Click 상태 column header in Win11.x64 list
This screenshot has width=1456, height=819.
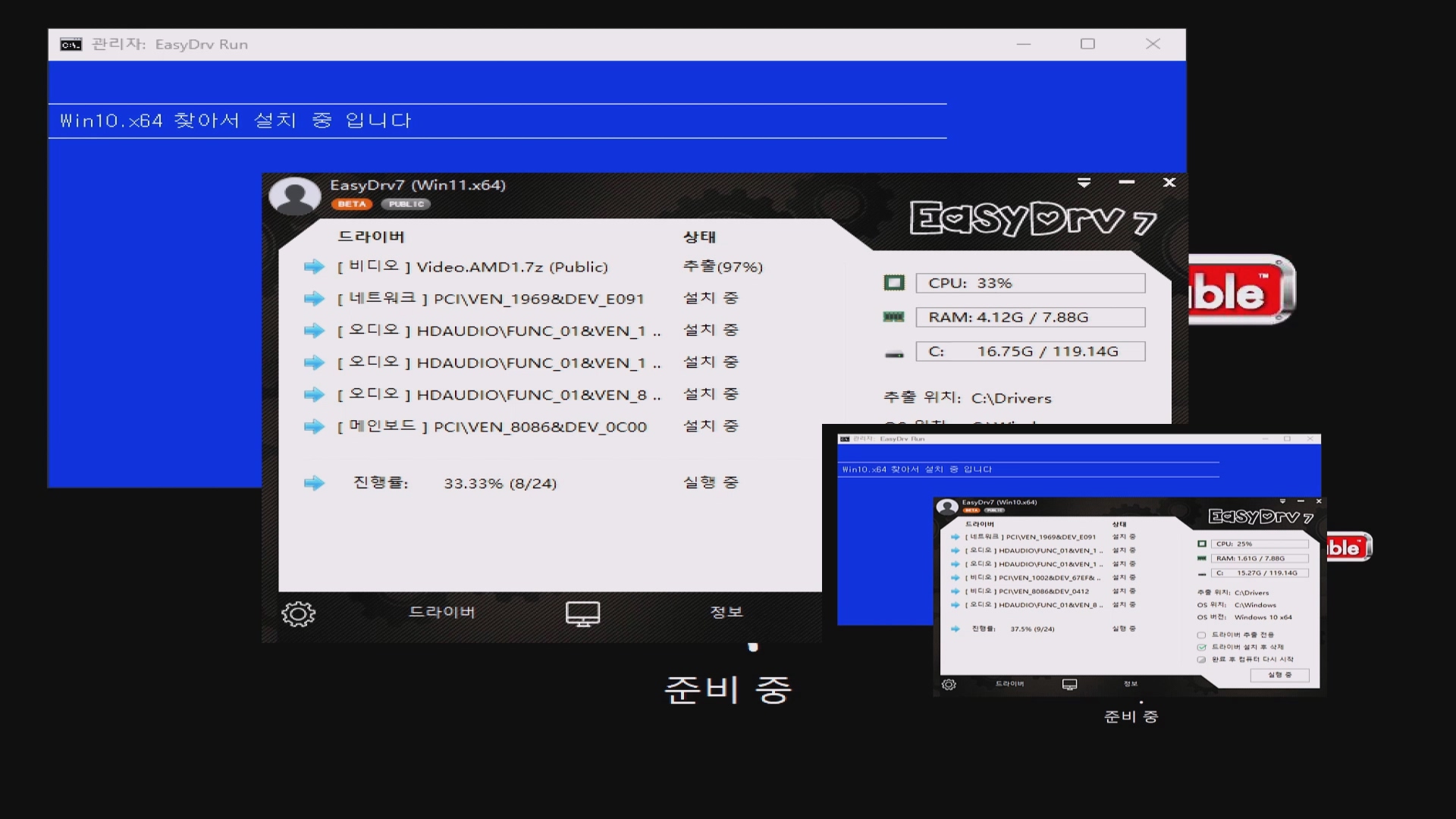click(x=699, y=237)
